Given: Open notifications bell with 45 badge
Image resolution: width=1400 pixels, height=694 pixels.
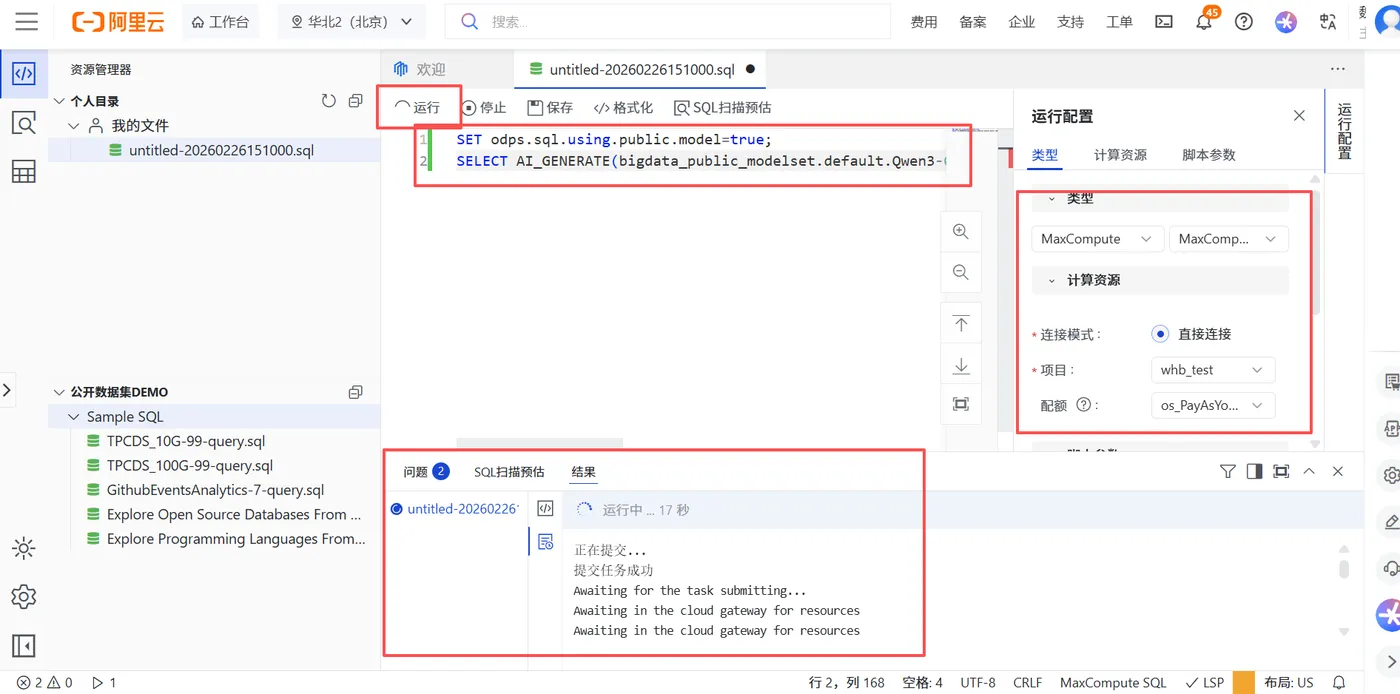Looking at the screenshot, I should pos(1205,20).
